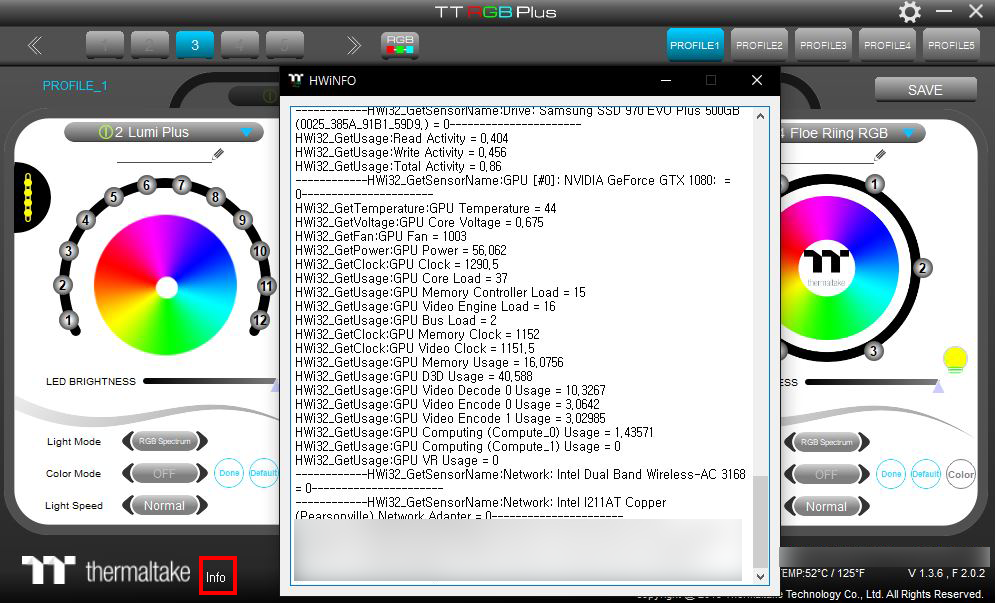996x603 pixels.
Task: Open the RGB sync icon
Action: (x=400, y=45)
